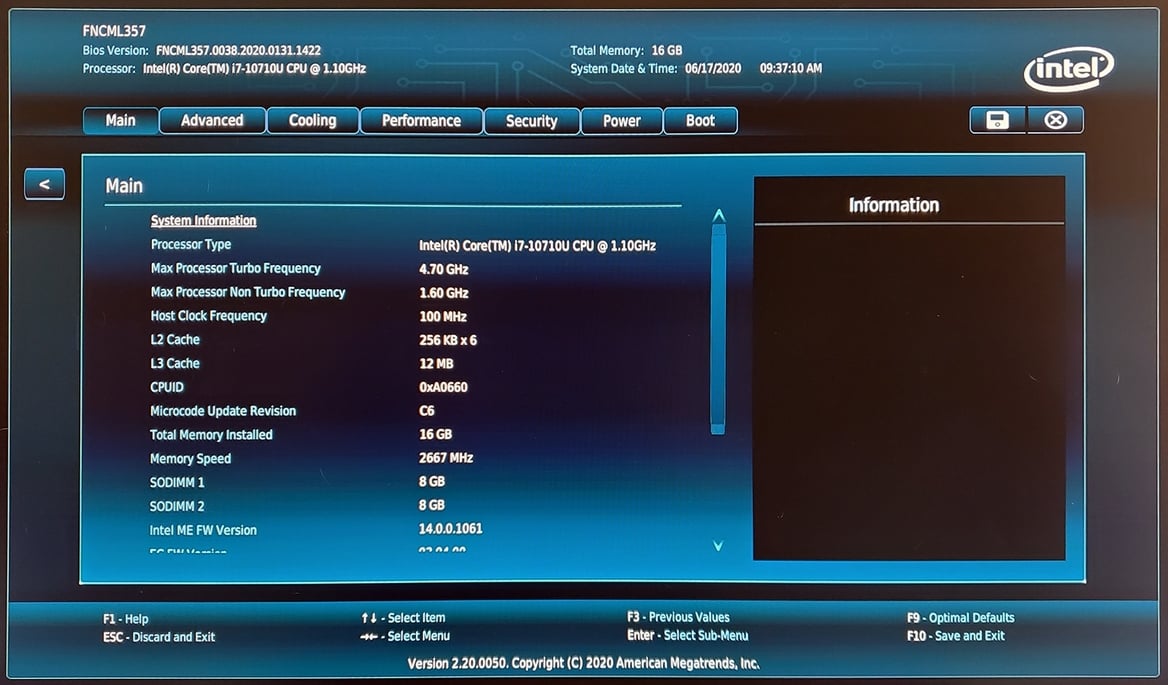This screenshot has width=1168, height=685.
Task: Click the vertical scrollbar thumb
Action: (x=718, y=328)
